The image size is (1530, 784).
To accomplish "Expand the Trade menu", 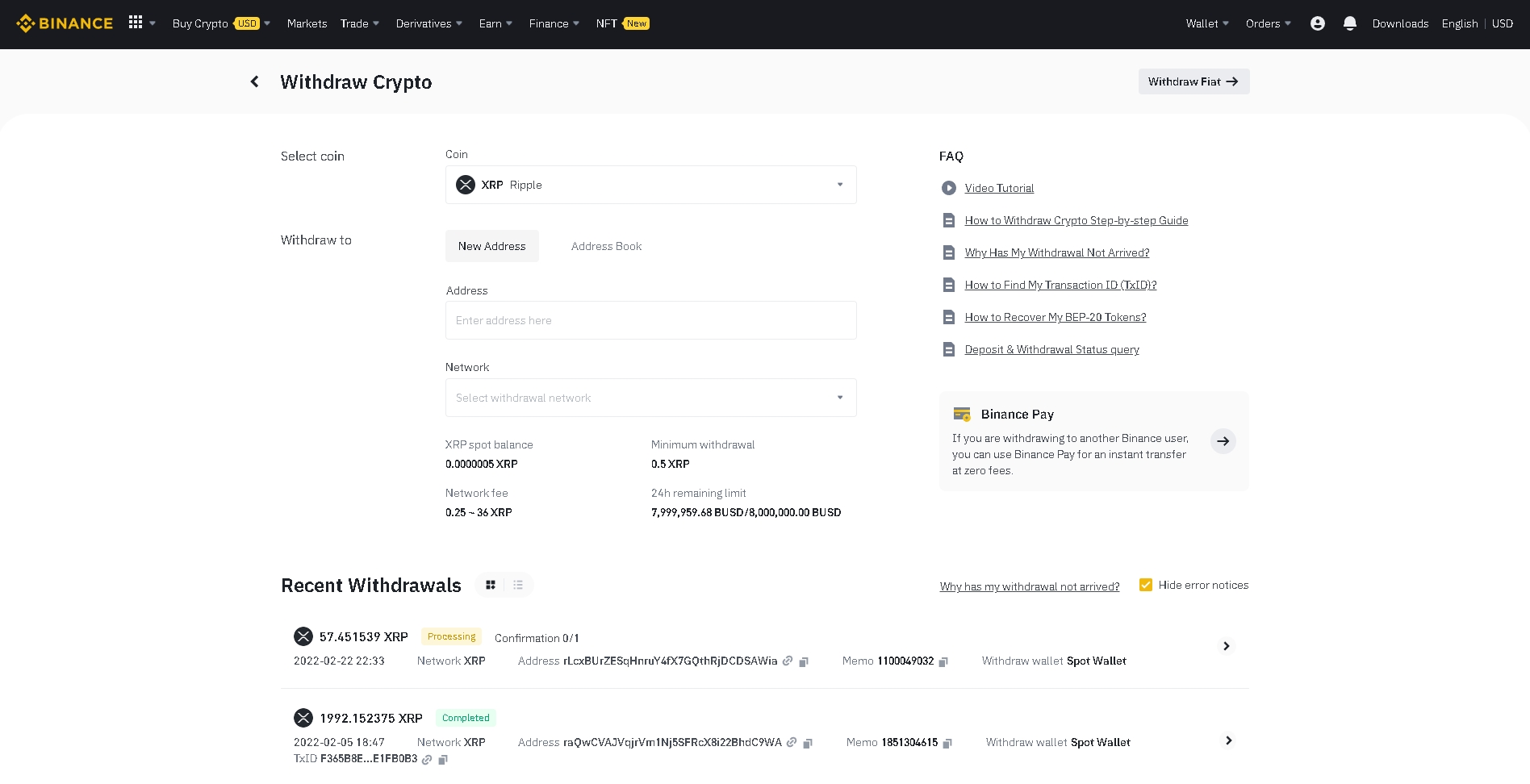I will pyautogui.click(x=360, y=23).
